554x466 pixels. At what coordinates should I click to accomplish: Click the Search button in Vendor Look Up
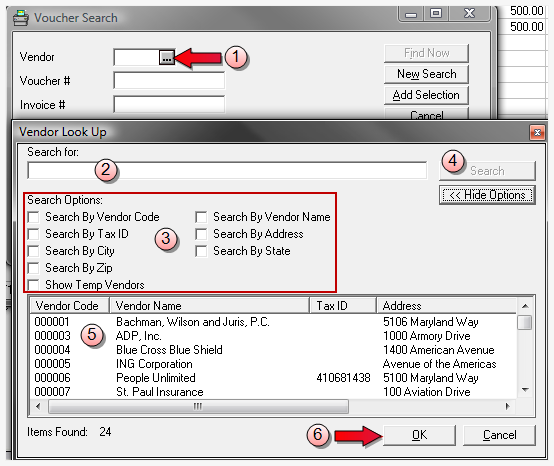point(487,171)
